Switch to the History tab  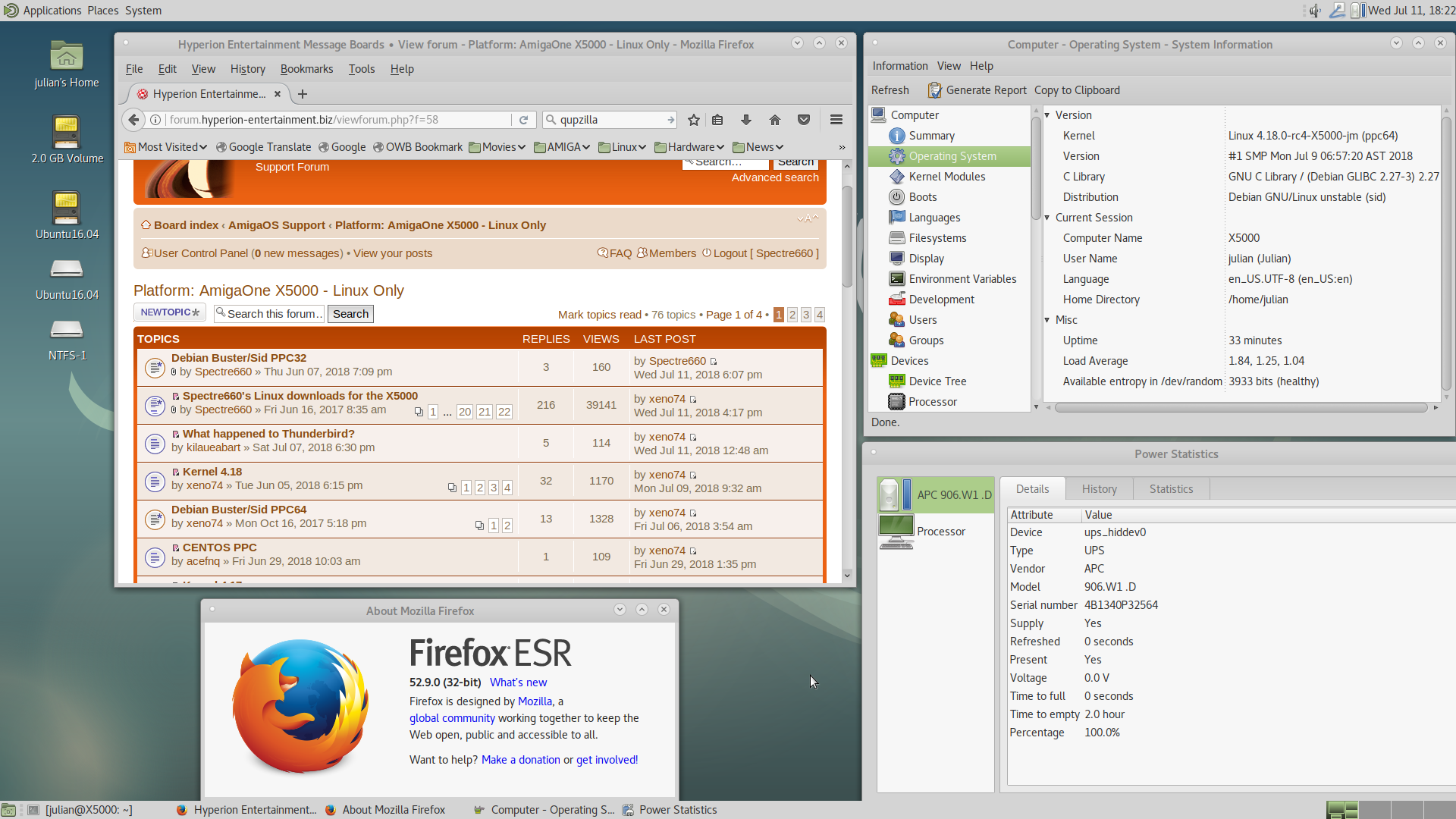1099,489
